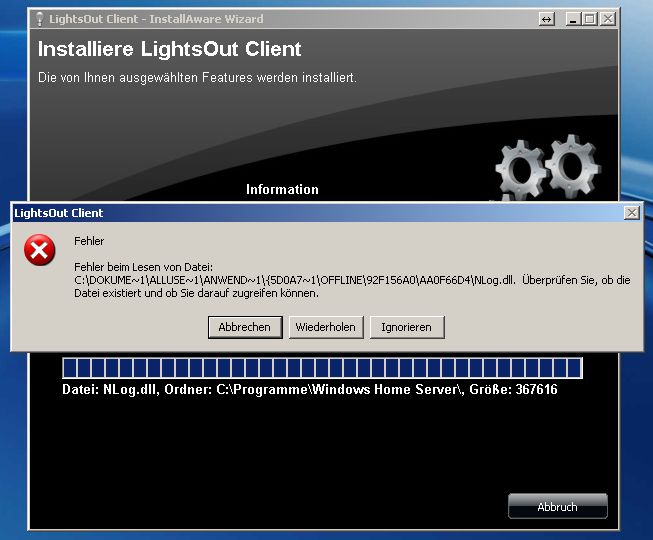Click 'Installiere LightsOut Client' heading

tap(169, 49)
